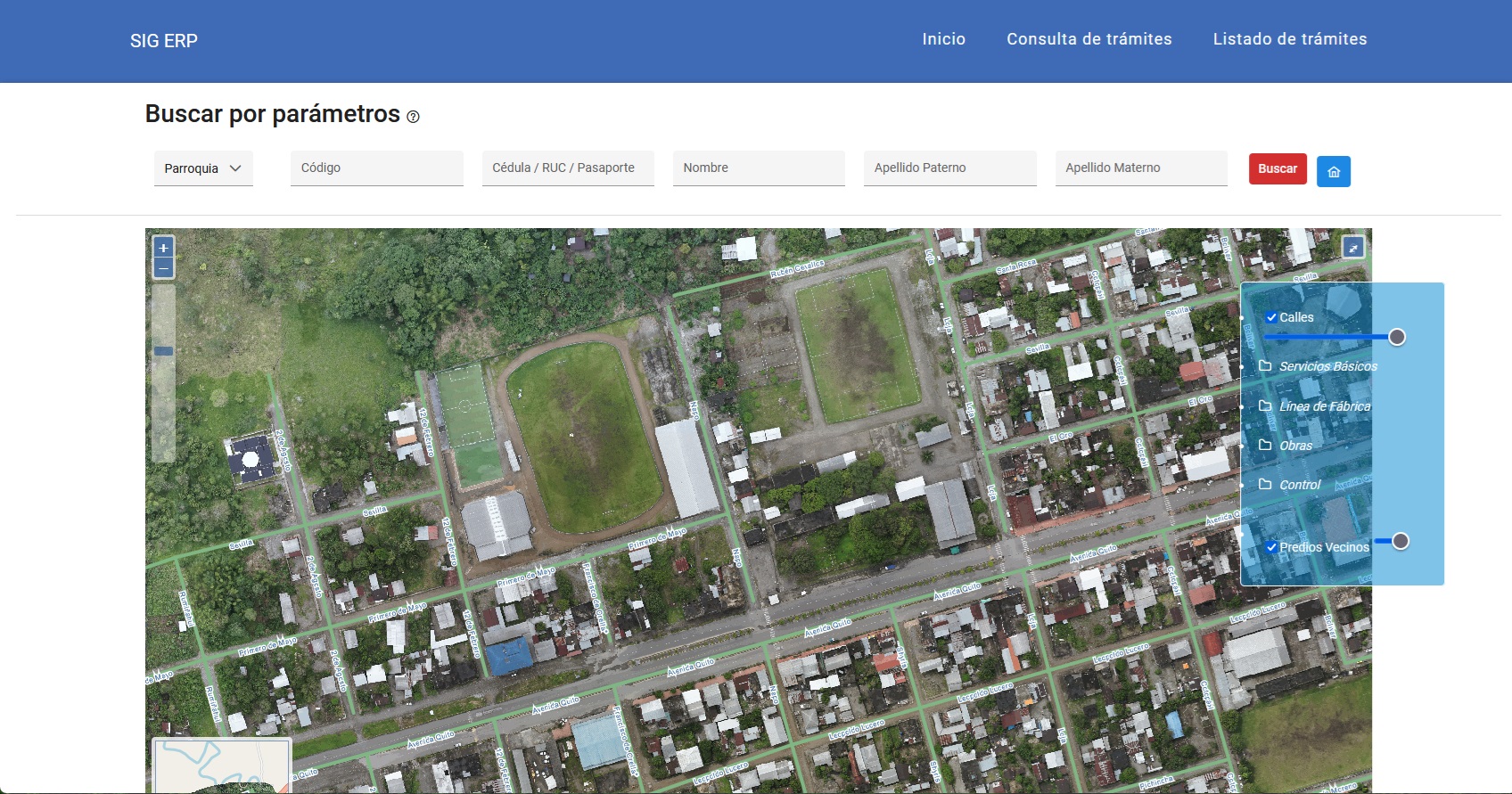Expand the Control layer group
This screenshot has width=1512, height=794.
[1300, 485]
